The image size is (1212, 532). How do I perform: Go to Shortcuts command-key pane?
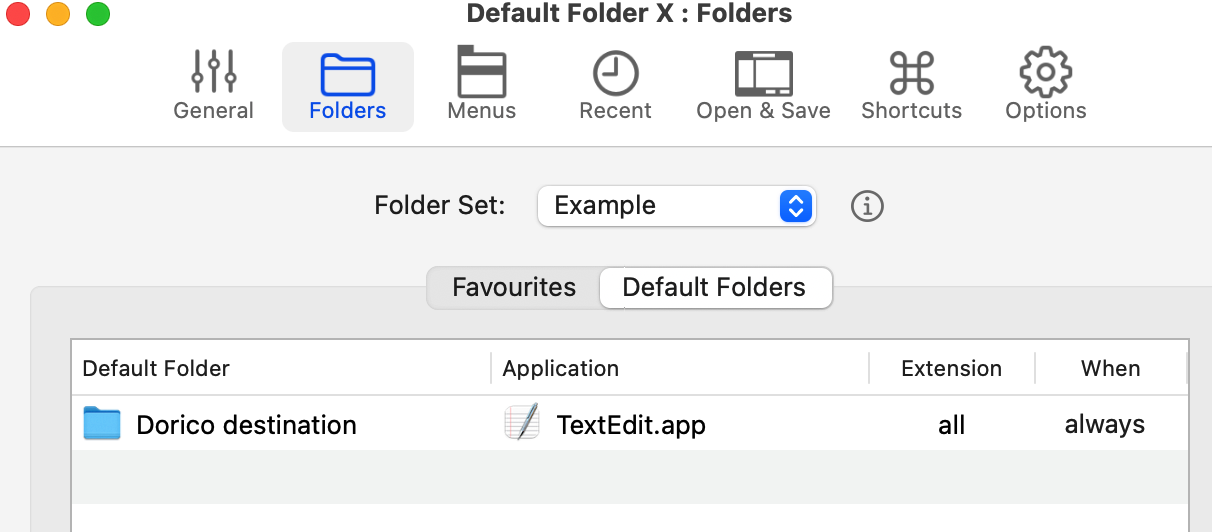[911, 86]
